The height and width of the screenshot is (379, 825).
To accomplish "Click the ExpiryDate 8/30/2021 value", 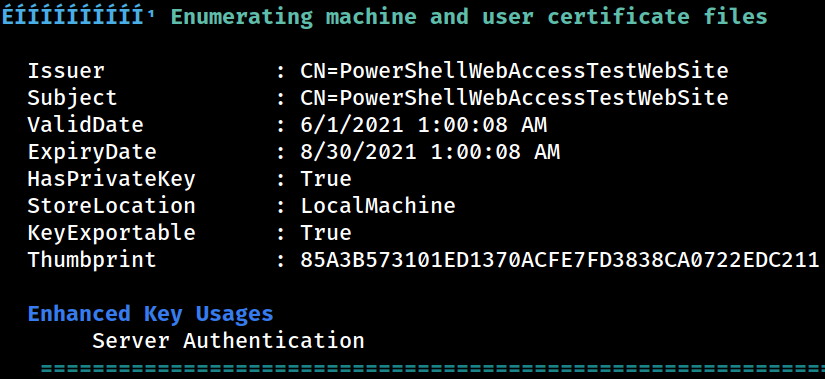I will coord(430,152).
